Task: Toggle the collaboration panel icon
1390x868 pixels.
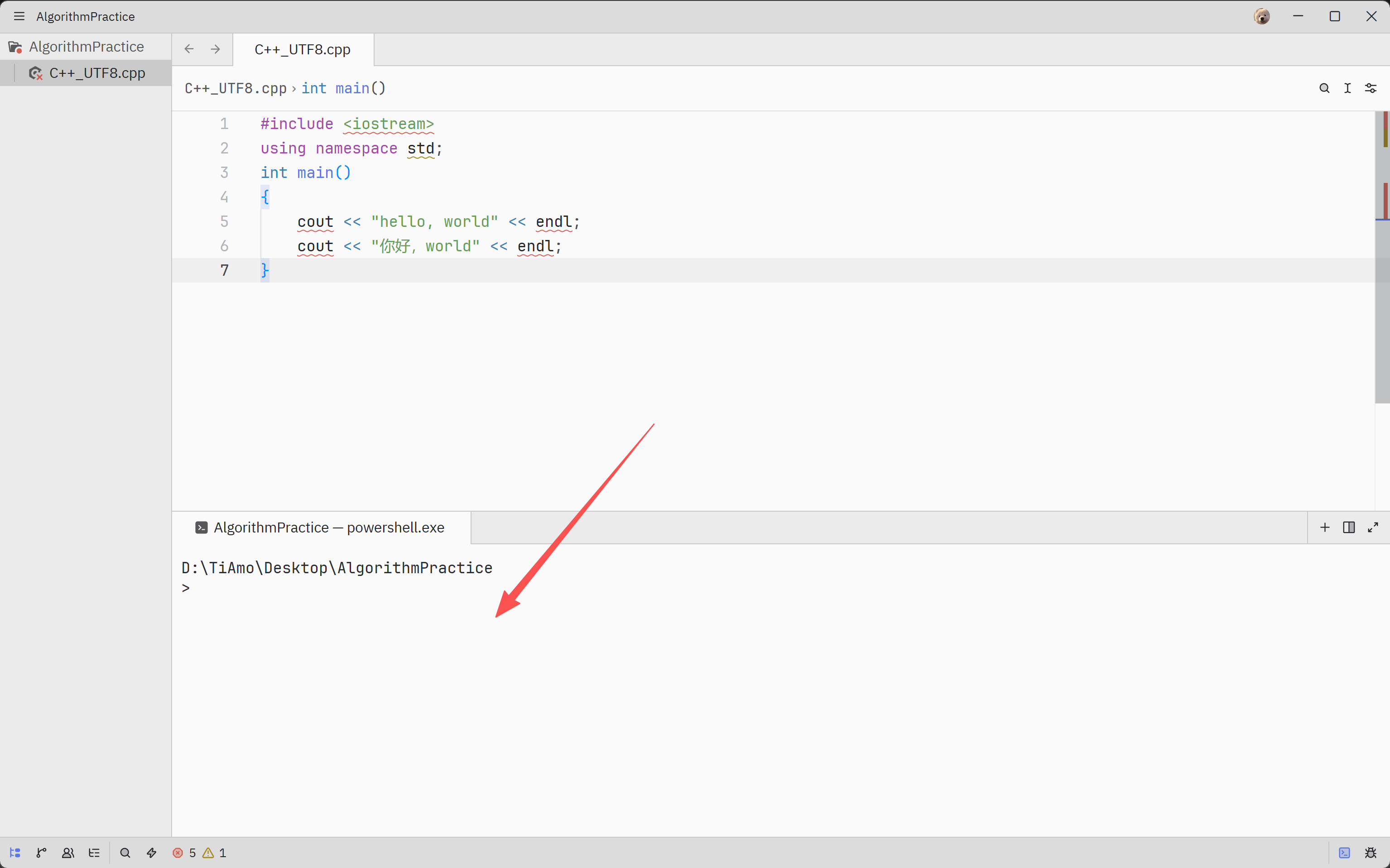Action: 68,853
